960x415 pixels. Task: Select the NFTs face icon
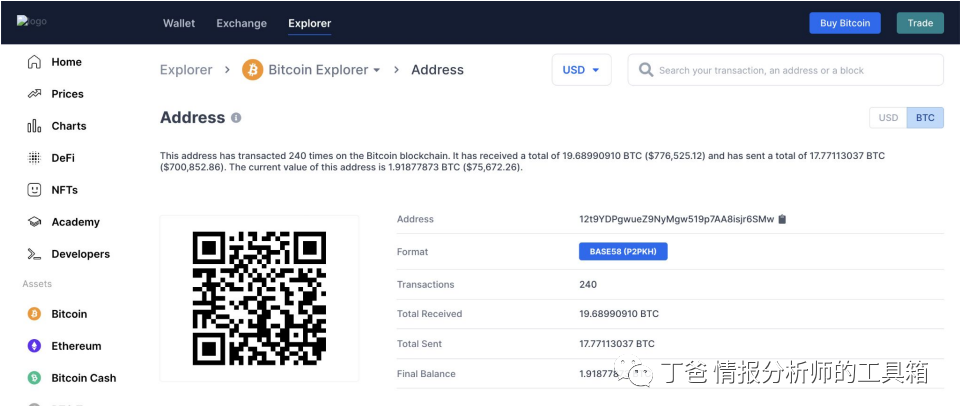point(34,190)
